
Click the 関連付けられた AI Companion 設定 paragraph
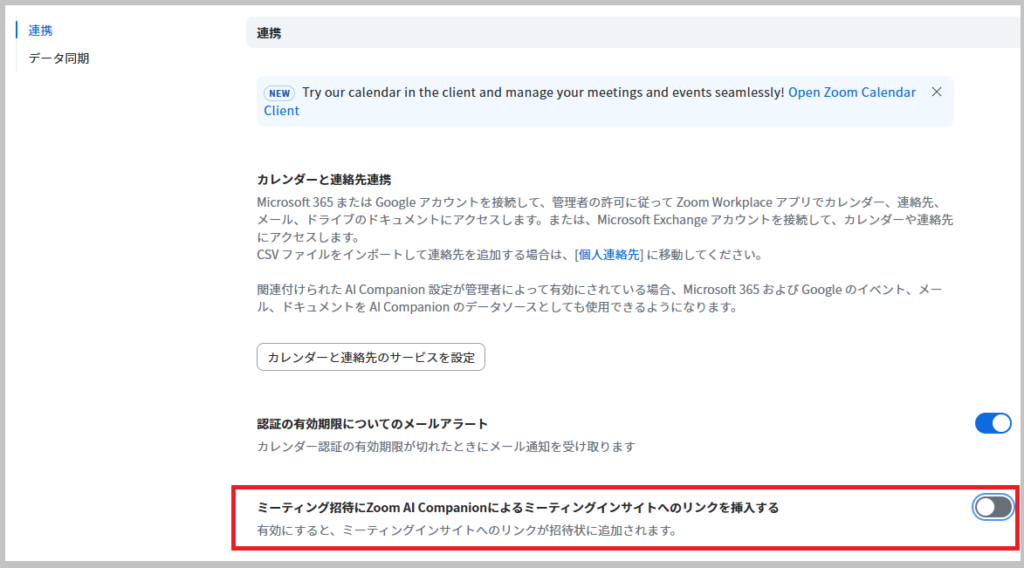point(598,298)
